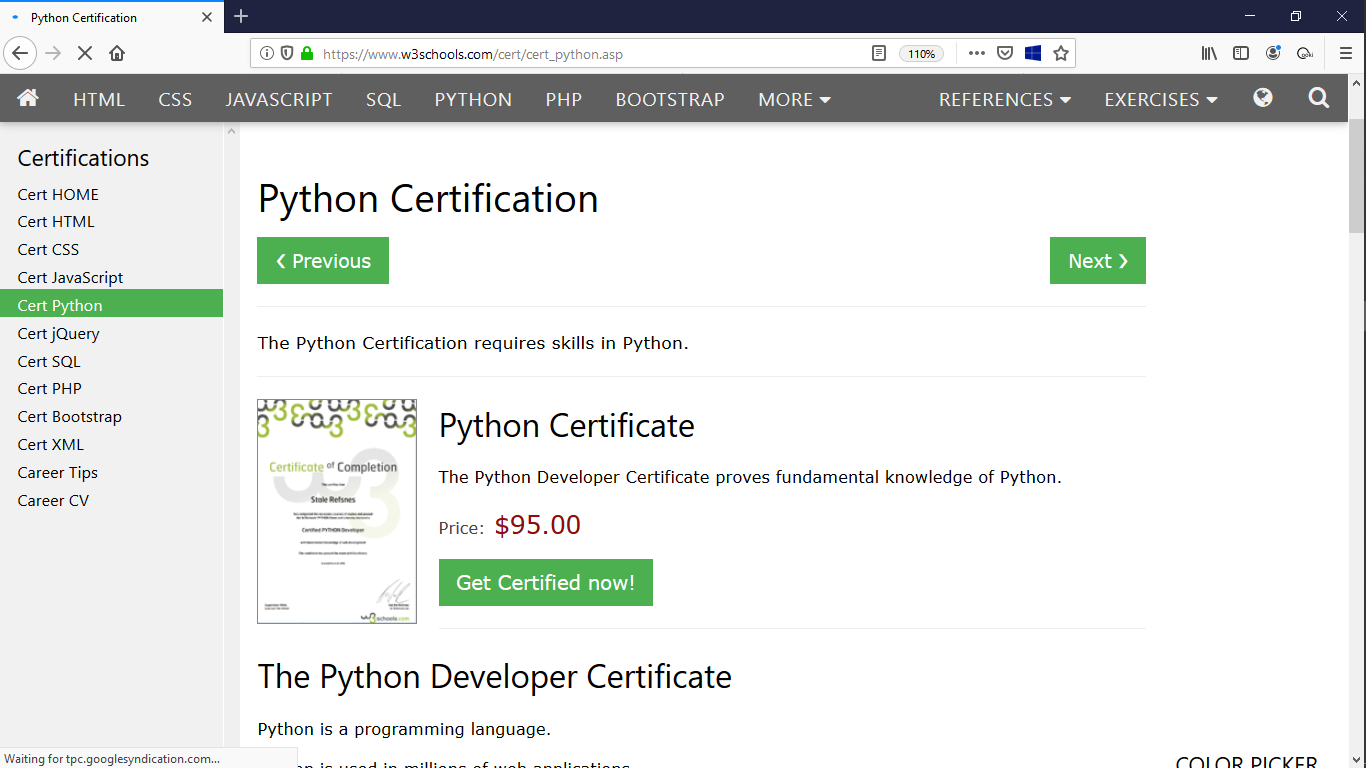
Task: Expand the EXERCISES dropdown
Action: 1161,99
